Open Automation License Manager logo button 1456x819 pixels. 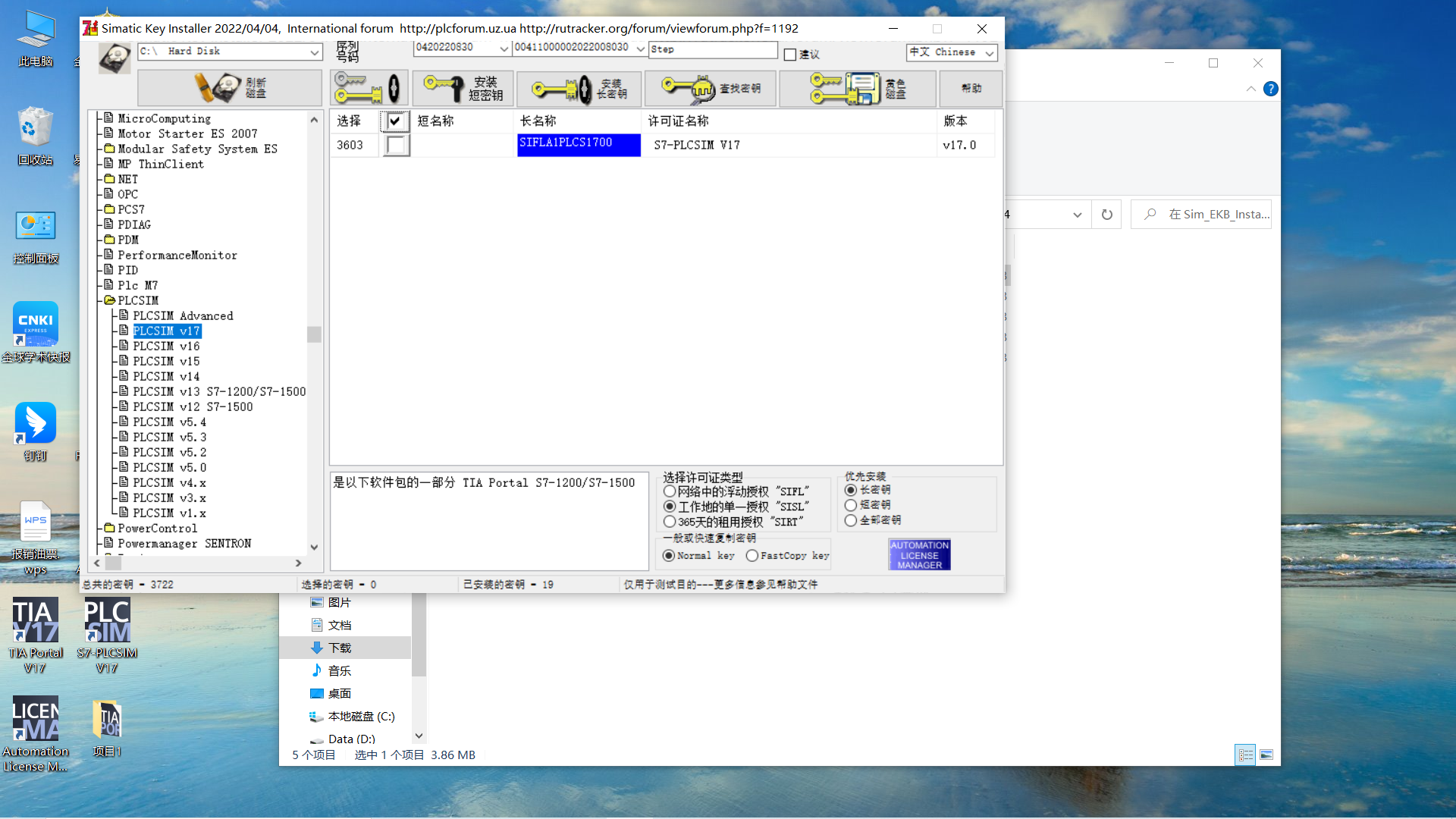(919, 555)
